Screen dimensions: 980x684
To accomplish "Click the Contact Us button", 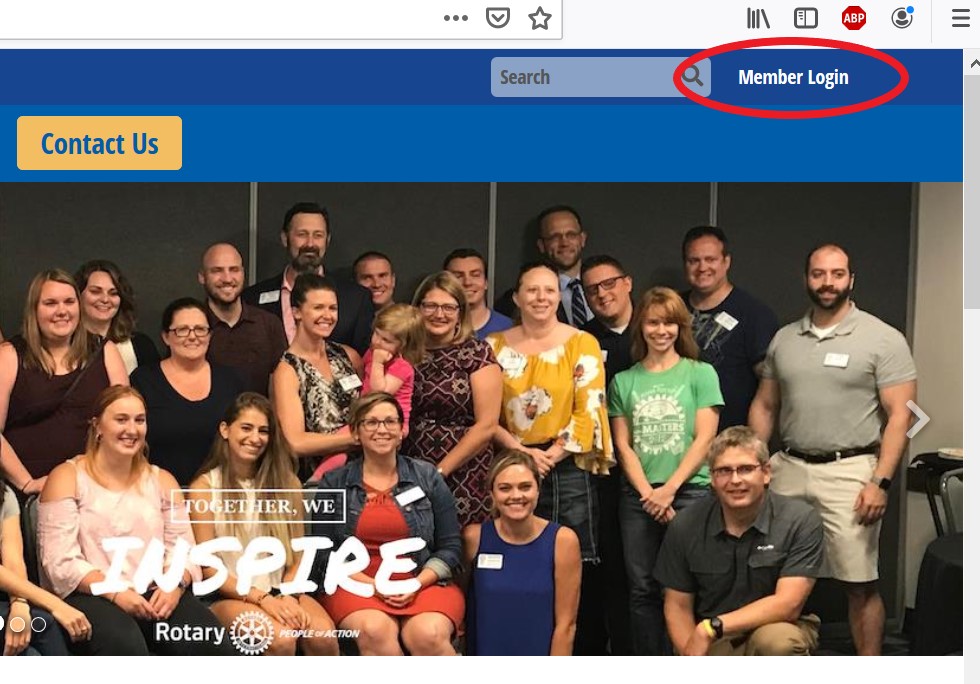I will click(99, 143).
